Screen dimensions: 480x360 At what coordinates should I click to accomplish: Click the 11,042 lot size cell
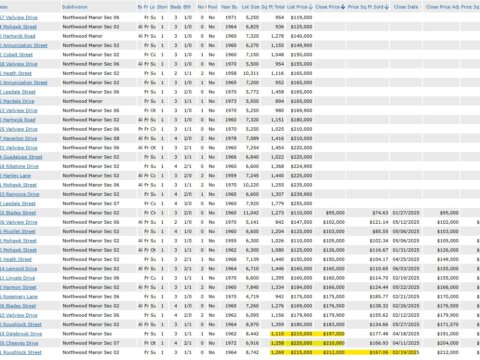click(251, 213)
